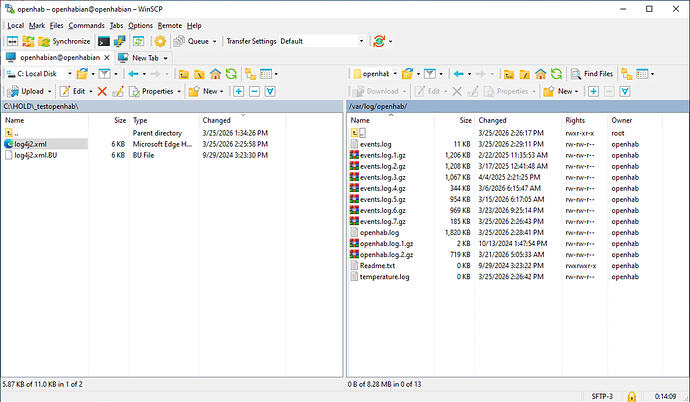Click local Rename pencil icon
The height and width of the screenshot is (402, 690).
pos(118,91)
